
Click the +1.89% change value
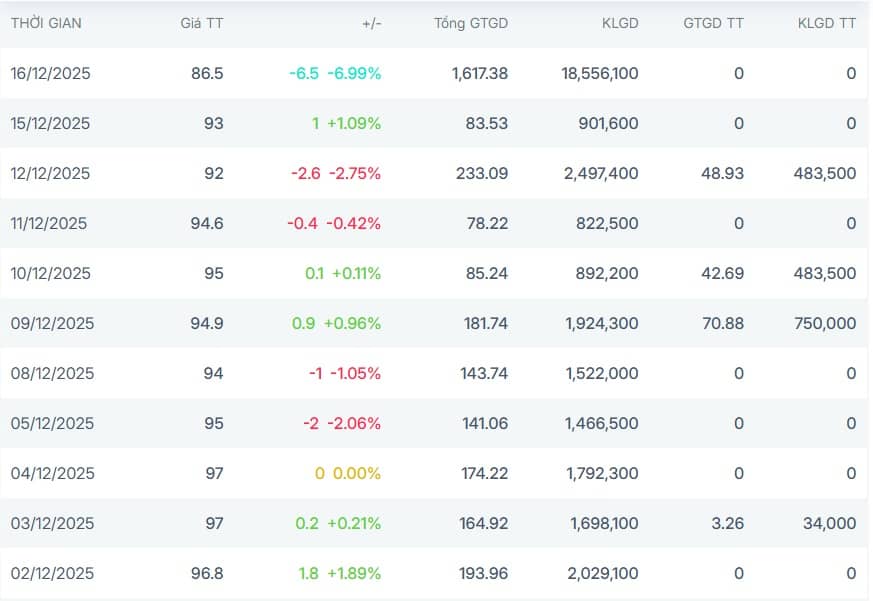(356, 573)
